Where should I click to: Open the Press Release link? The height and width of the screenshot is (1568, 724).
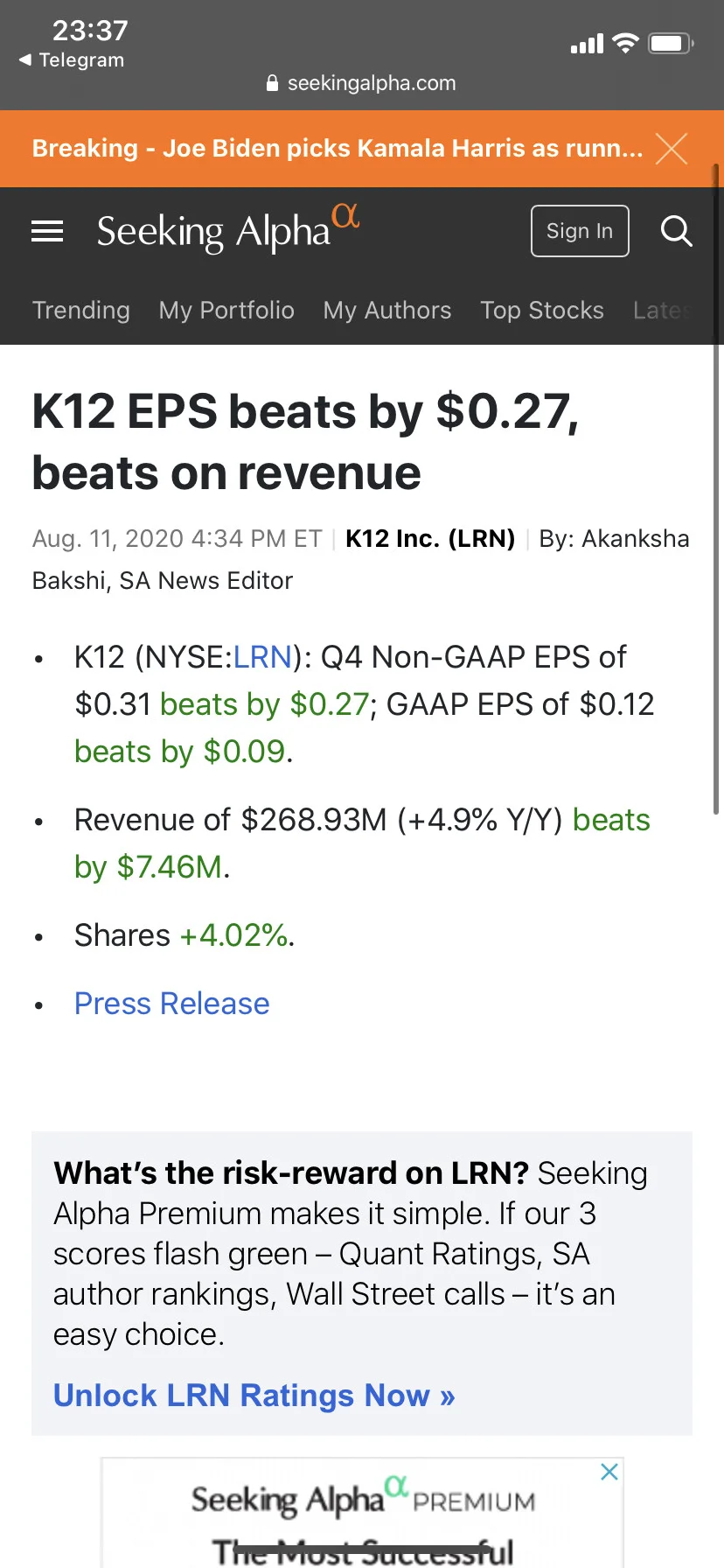[172, 1004]
